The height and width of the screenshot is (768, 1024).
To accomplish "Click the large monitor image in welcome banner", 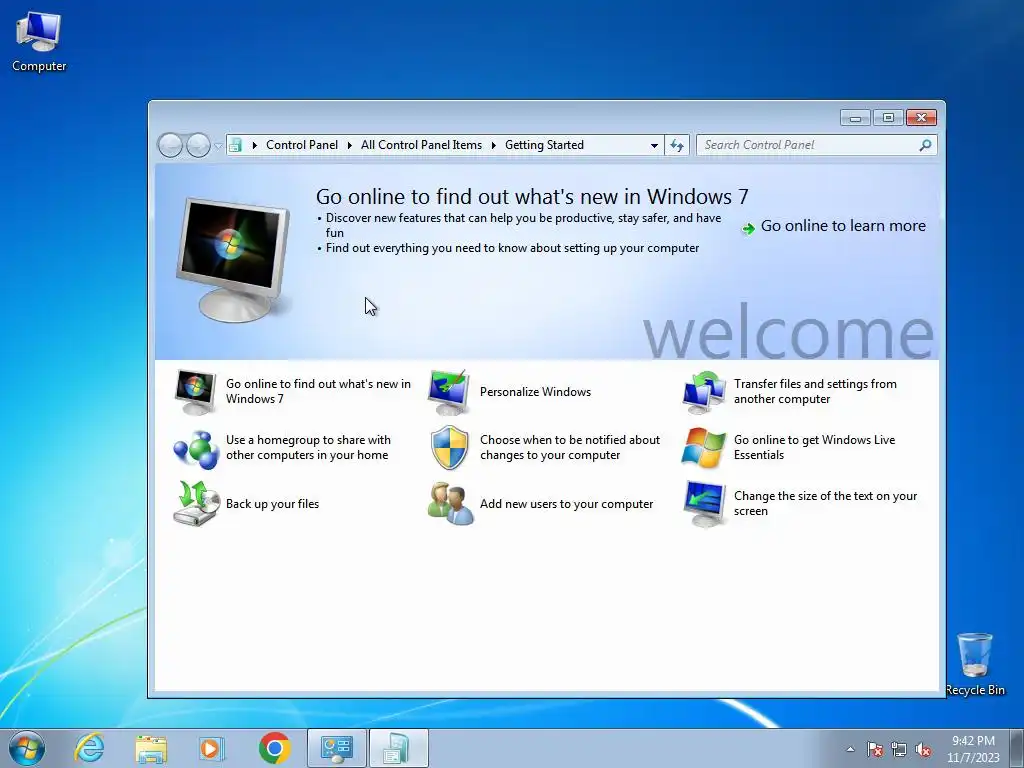I will tap(233, 259).
